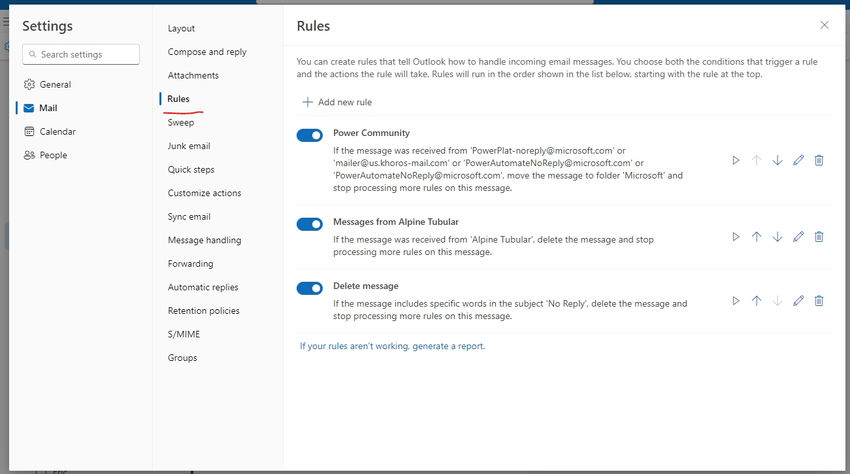This screenshot has height=474, width=850.
Task: Click the plus icon to add rule
Action: (307, 102)
